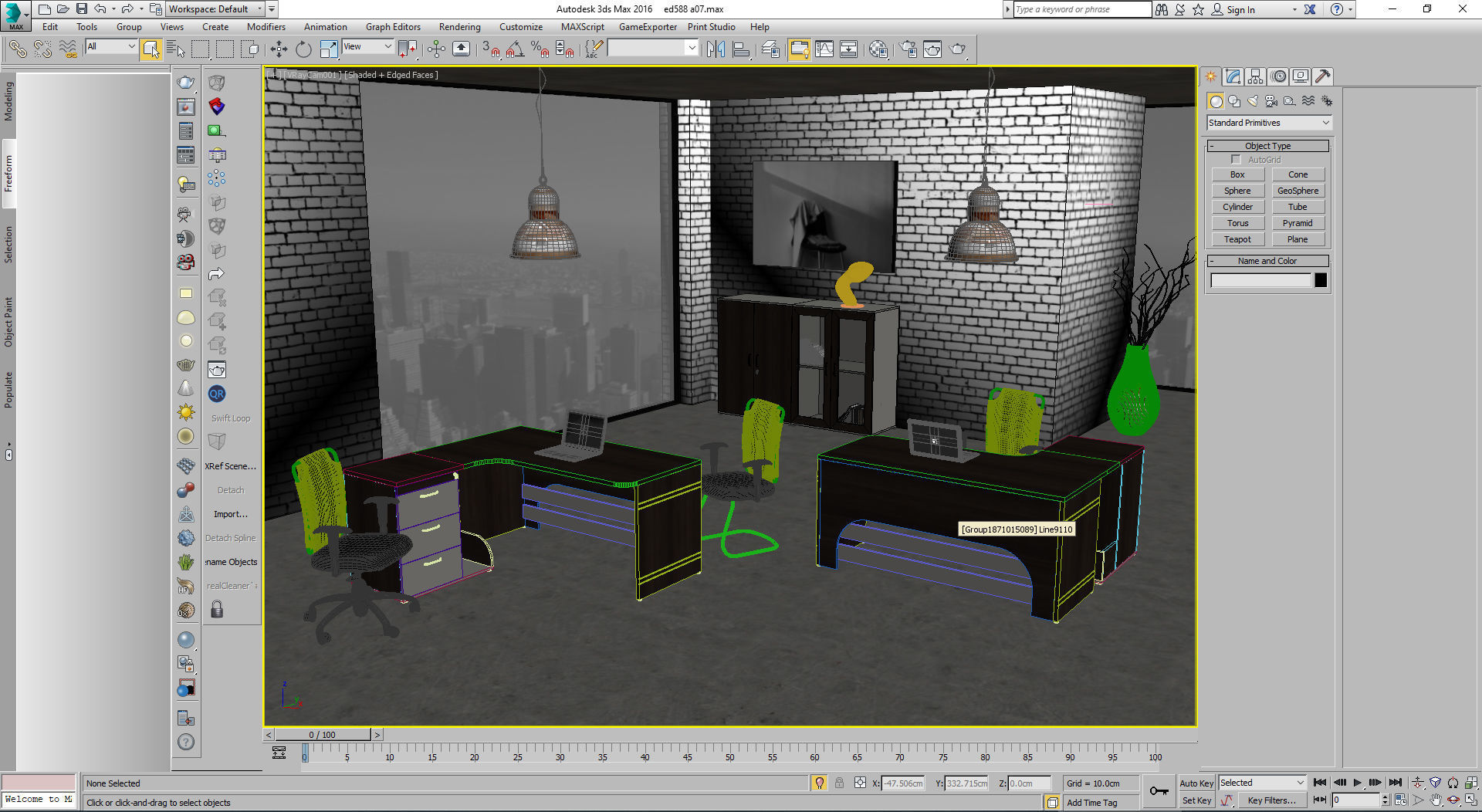Screen dimensions: 1482x812
Task: Click the Align tool icon
Action: coord(742,49)
